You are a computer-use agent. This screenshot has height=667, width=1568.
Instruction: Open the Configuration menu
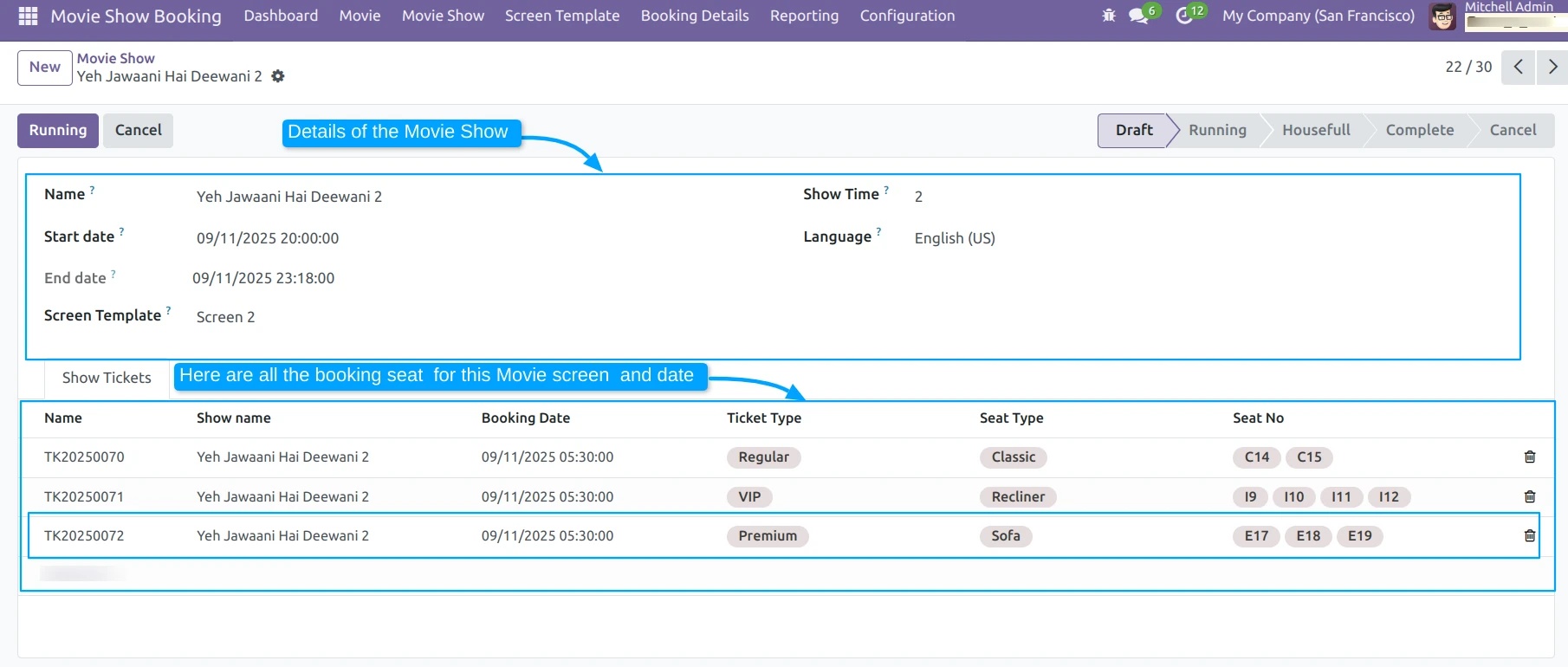pos(907,16)
